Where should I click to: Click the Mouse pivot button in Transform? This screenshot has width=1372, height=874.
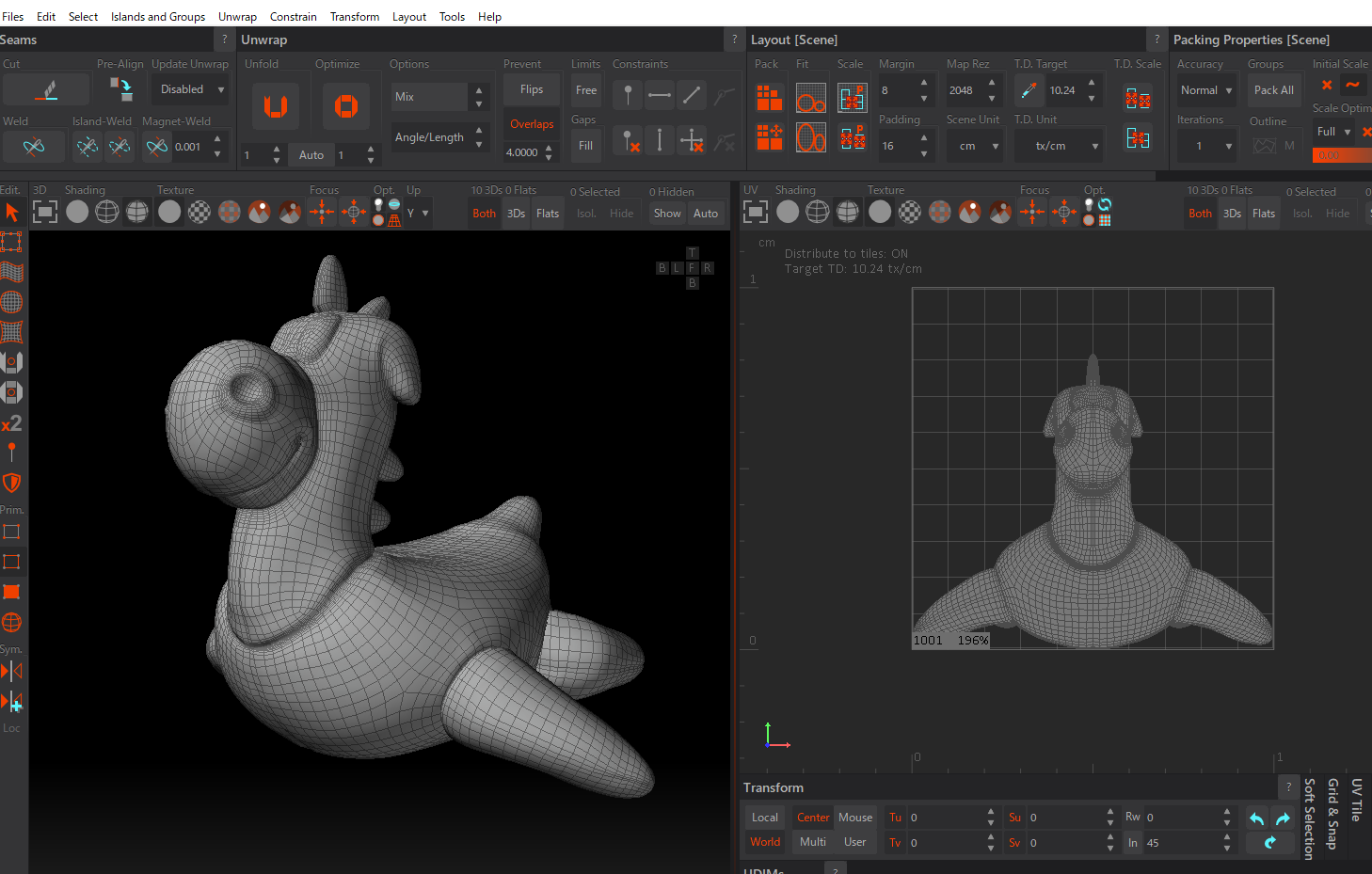tap(855, 818)
